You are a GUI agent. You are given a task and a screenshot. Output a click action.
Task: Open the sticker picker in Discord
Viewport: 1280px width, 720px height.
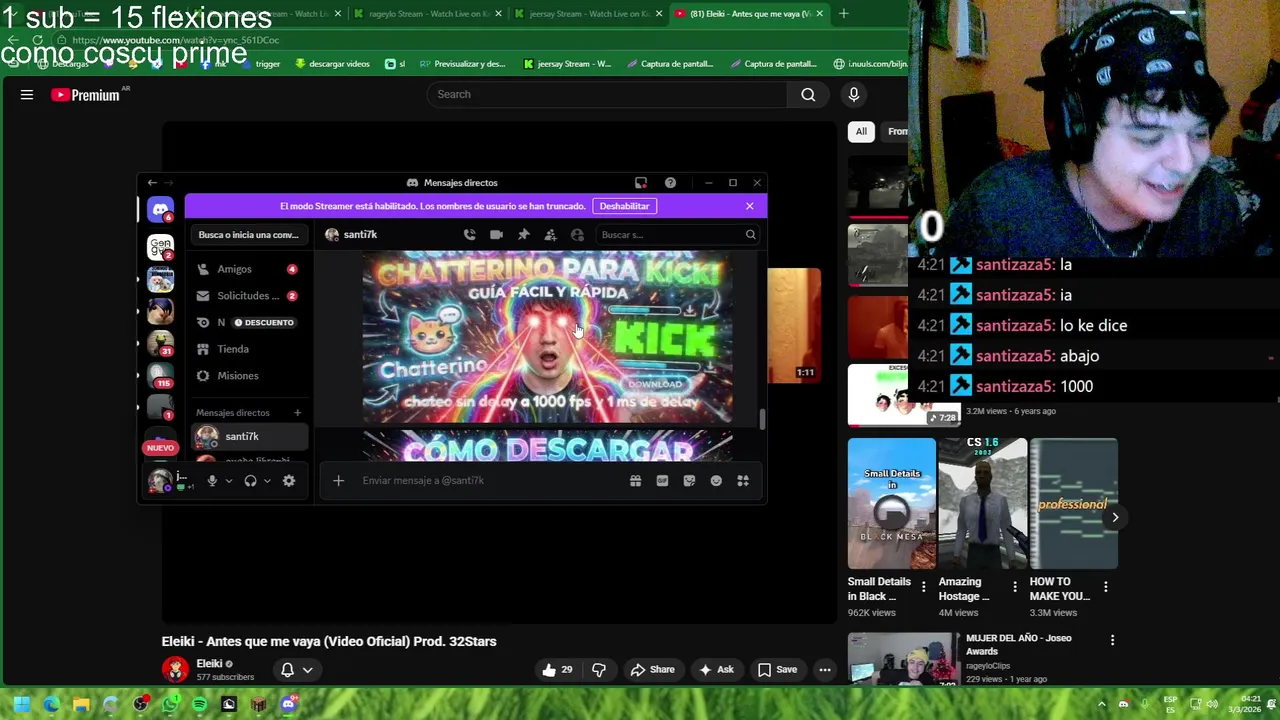689,481
